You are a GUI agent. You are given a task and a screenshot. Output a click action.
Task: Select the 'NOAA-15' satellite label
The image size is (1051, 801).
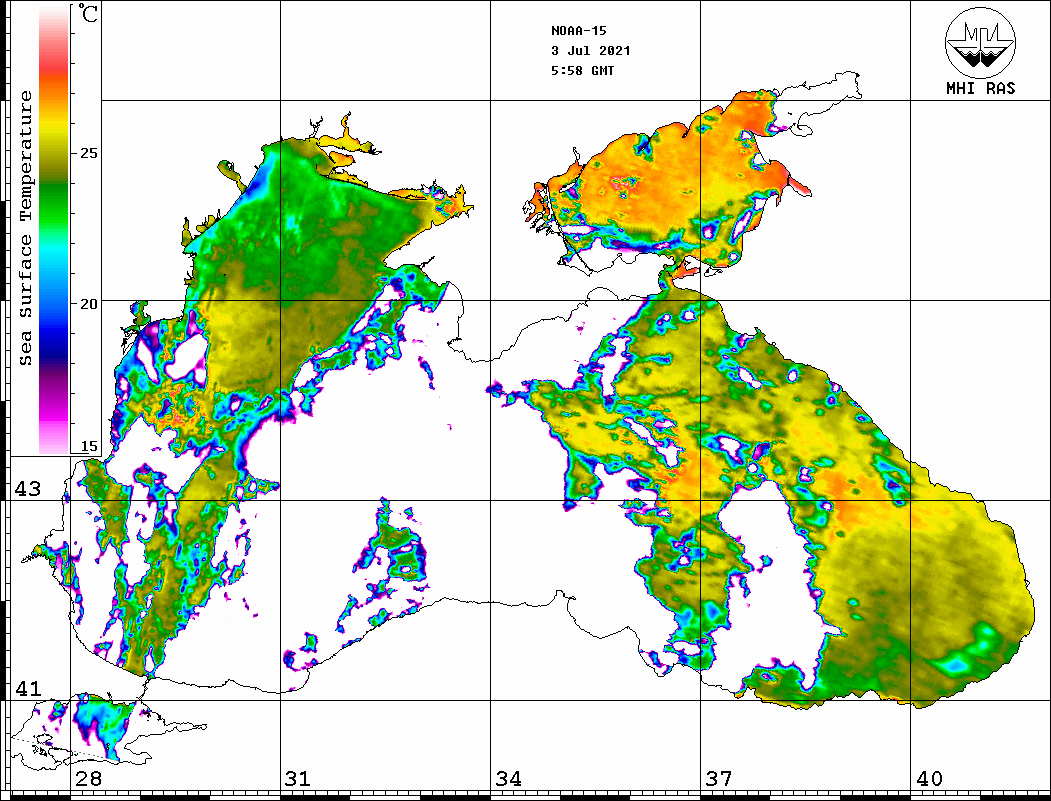pos(578,31)
